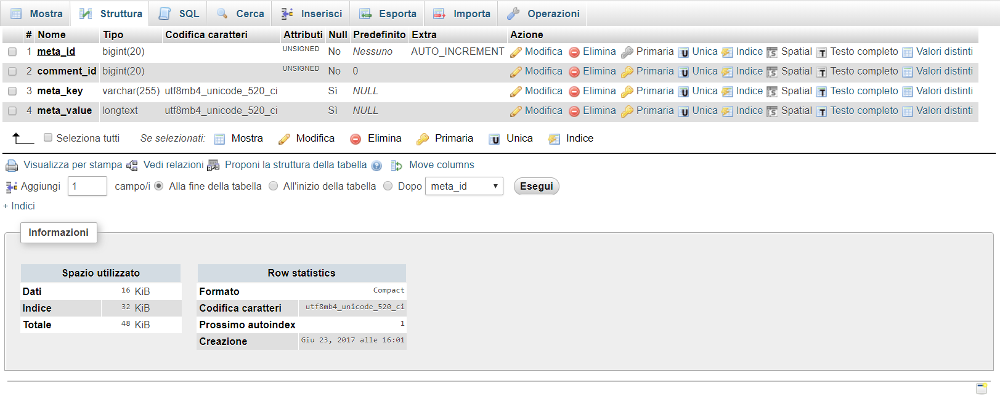Image resolution: width=1000 pixels, height=396 pixels.
Task: Open the Dopo column dropdown showing meta_id
Action: pos(464,187)
